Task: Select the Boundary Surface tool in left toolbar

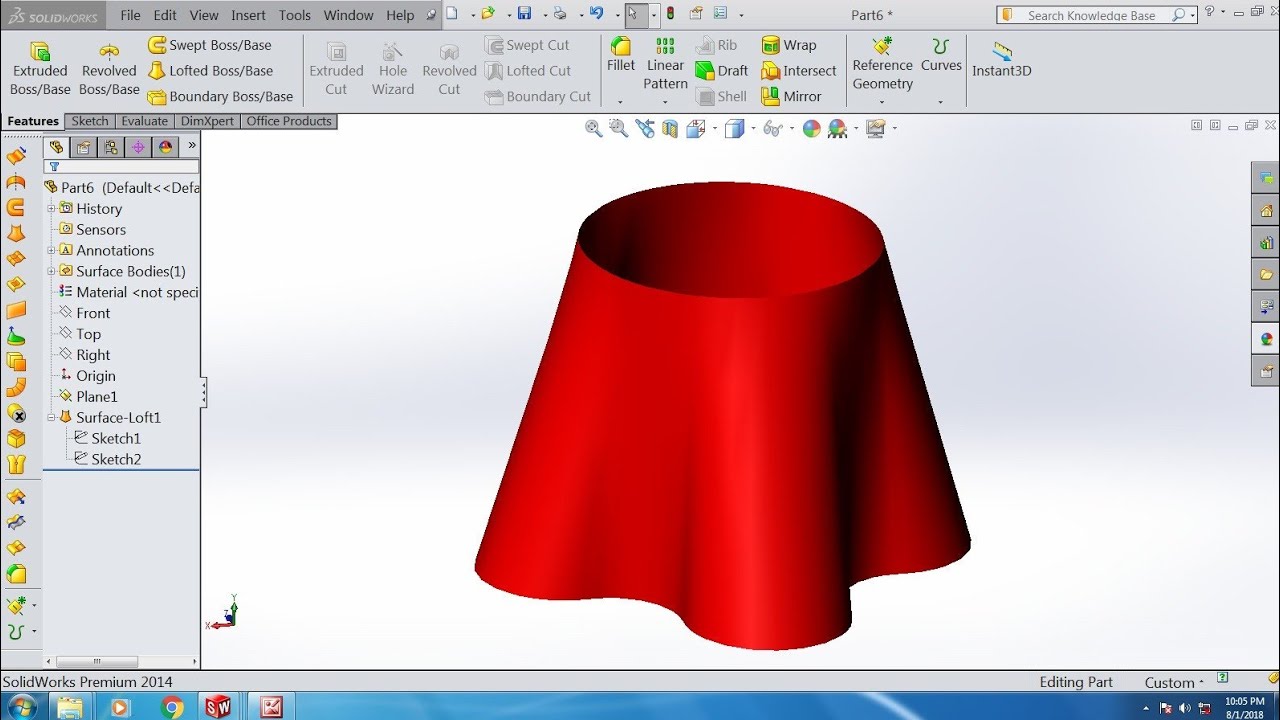Action: pos(16,259)
